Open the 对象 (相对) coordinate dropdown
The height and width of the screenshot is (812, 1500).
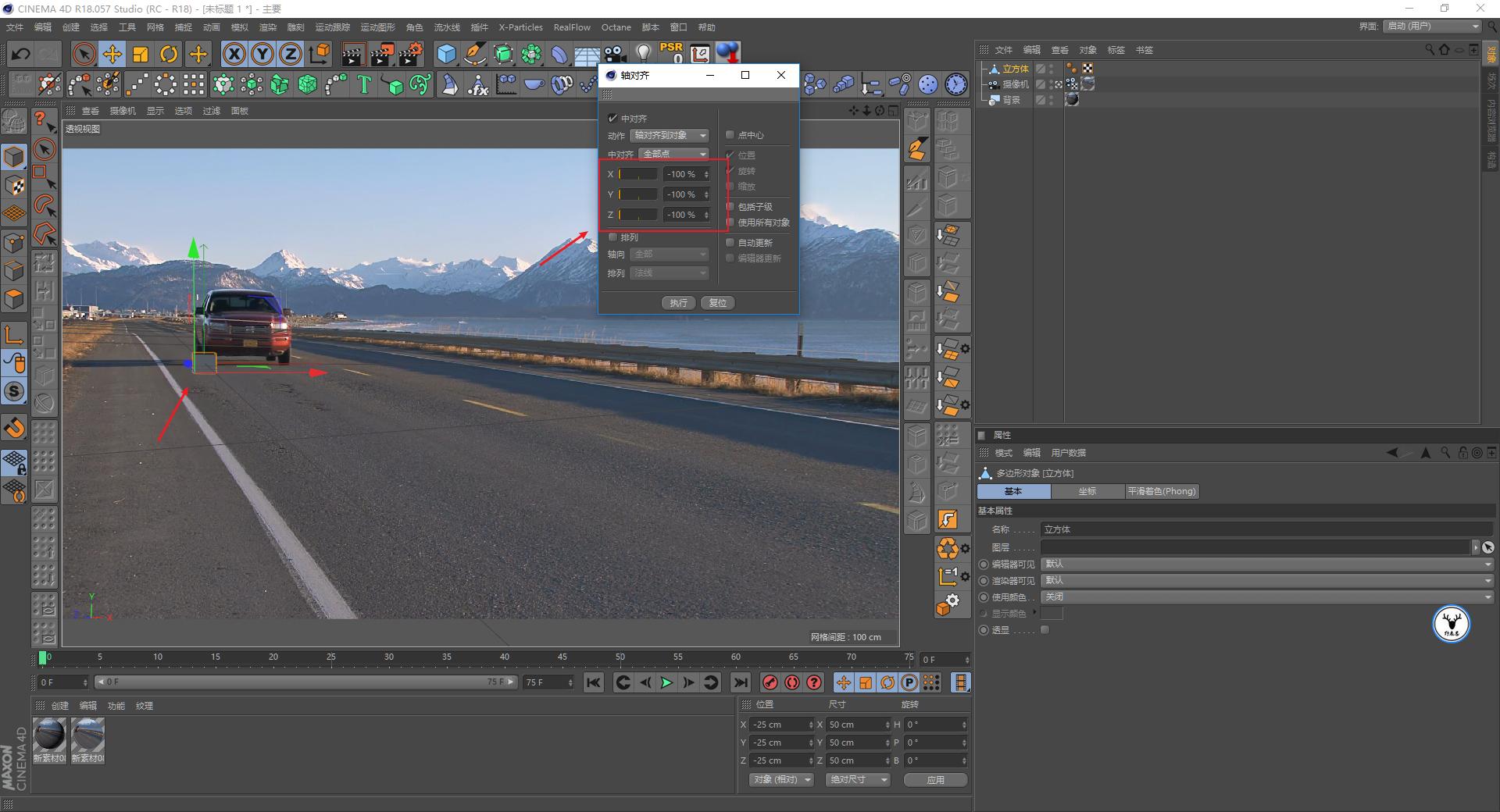[x=781, y=780]
